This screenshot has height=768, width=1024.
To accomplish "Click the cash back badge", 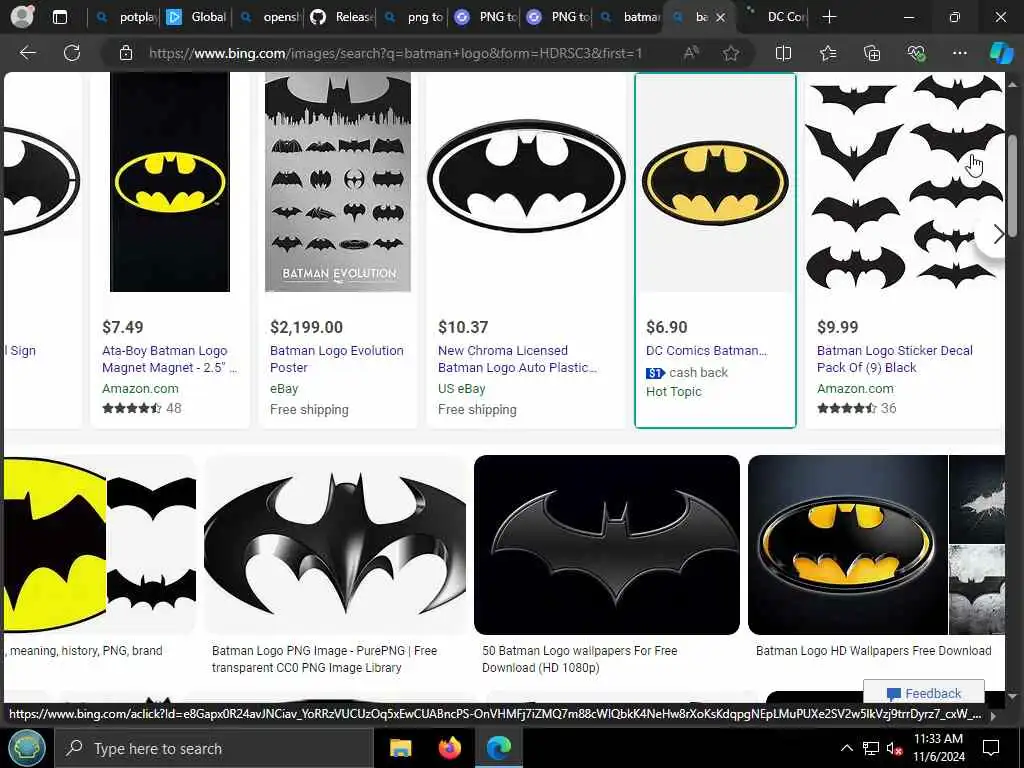I will (687, 373).
